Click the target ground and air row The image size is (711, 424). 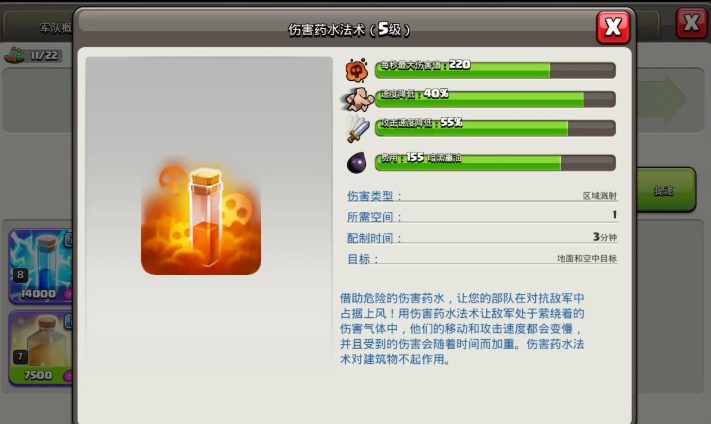click(482, 258)
